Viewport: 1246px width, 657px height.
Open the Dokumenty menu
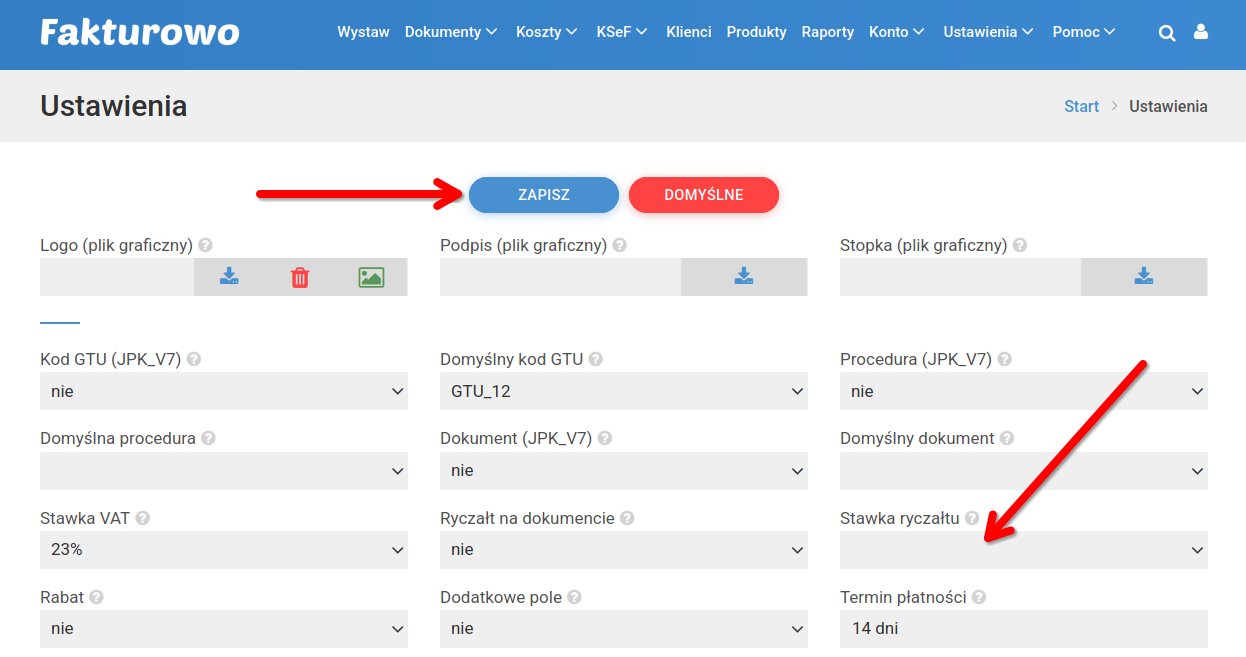[450, 32]
